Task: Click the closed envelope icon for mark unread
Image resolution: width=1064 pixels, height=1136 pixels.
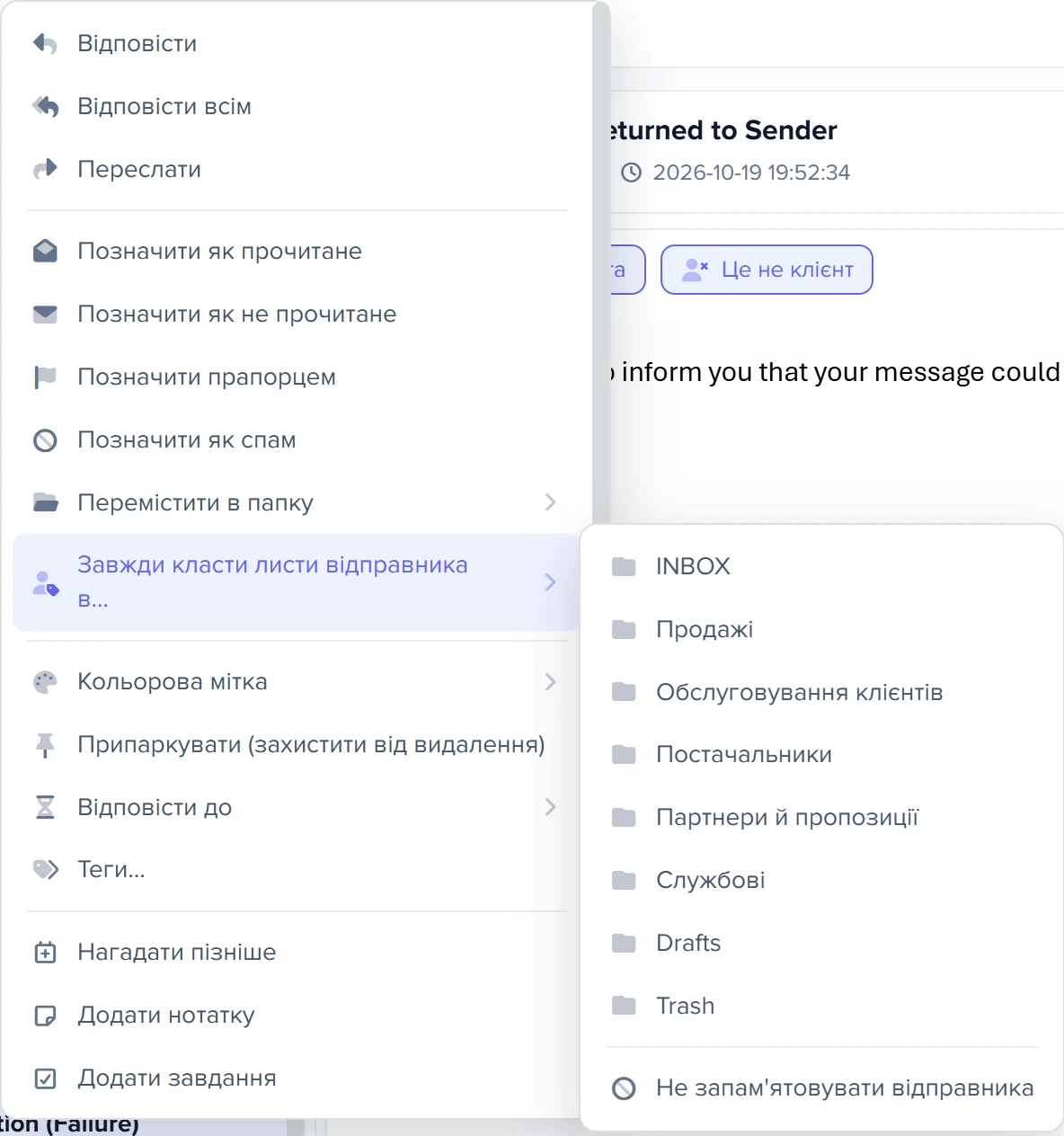Action: (45, 314)
